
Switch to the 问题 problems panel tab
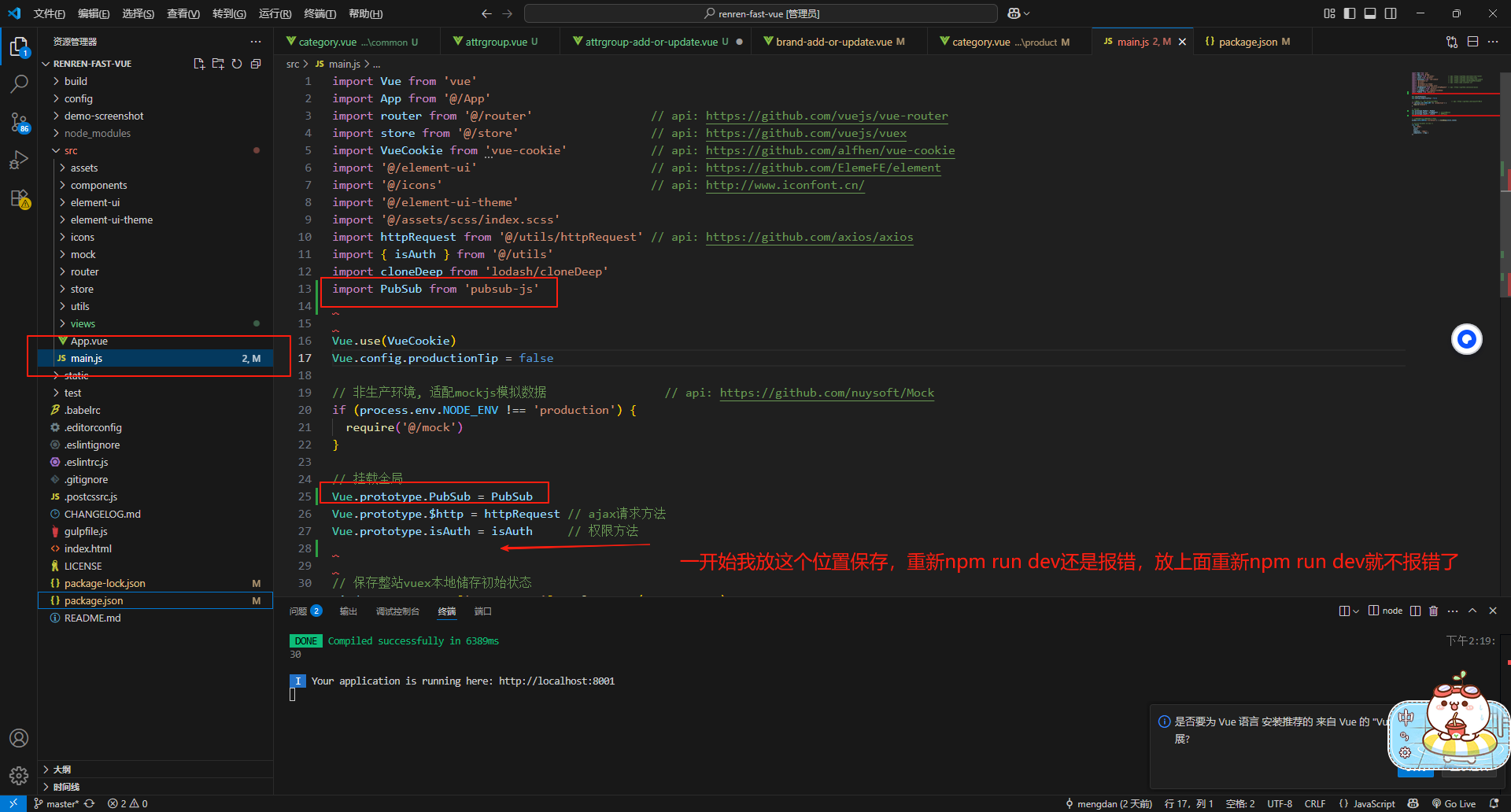[305, 611]
